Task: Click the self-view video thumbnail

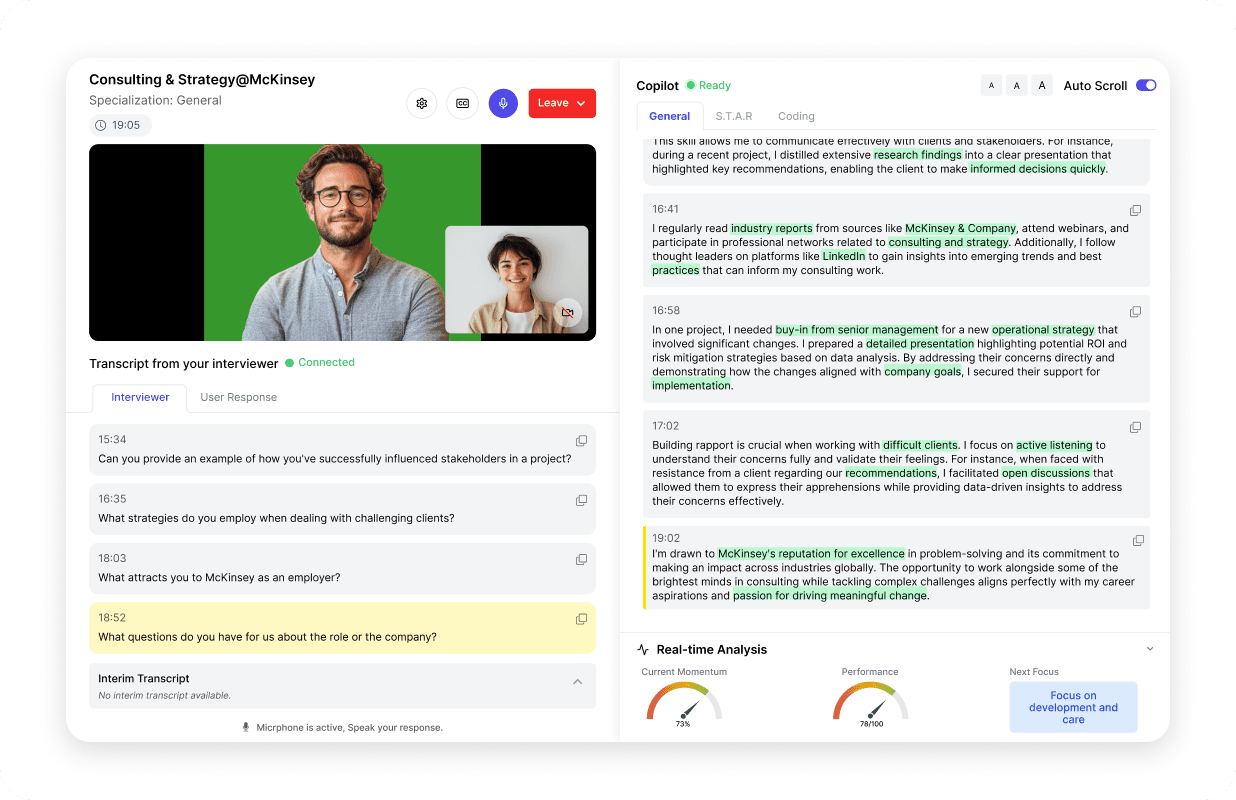Action: pos(516,279)
